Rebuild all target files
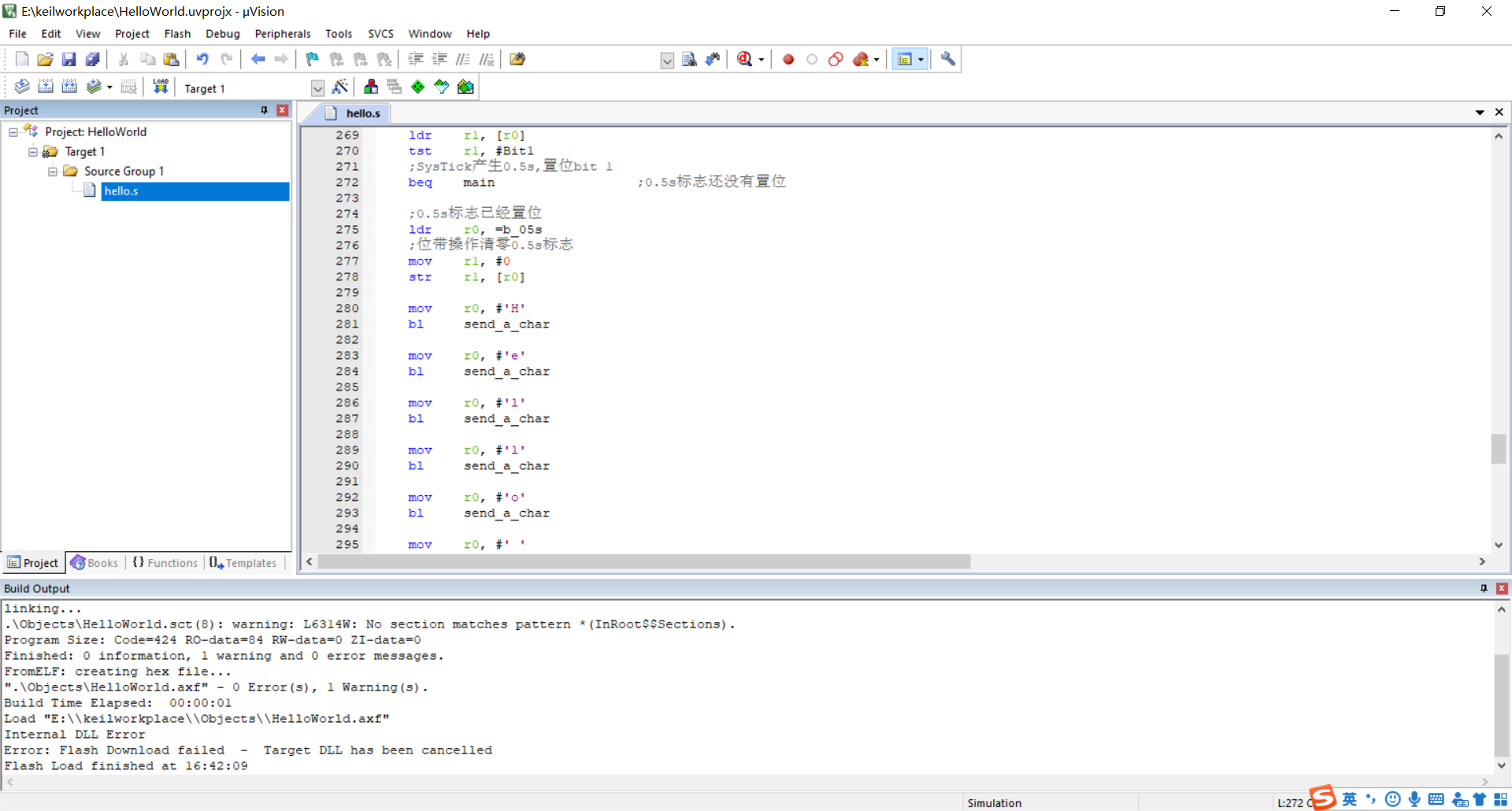Viewport: 1512px width, 811px height. pos(69,87)
